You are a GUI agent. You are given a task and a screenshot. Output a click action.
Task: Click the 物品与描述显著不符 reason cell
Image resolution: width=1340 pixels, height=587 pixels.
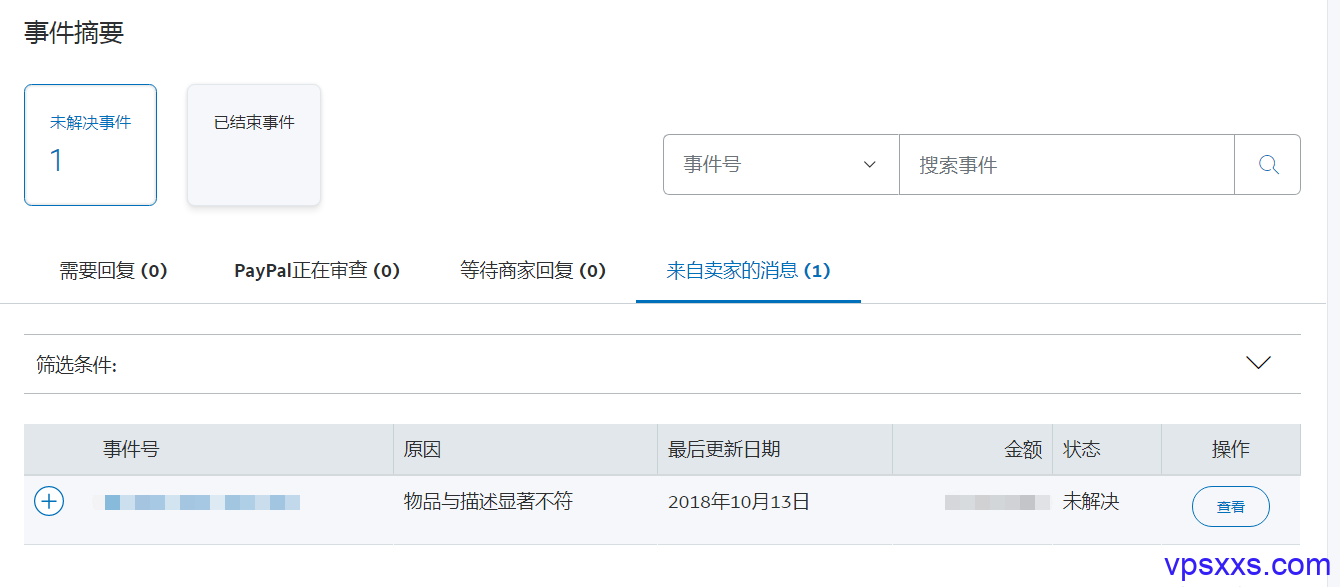[x=488, y=502]
